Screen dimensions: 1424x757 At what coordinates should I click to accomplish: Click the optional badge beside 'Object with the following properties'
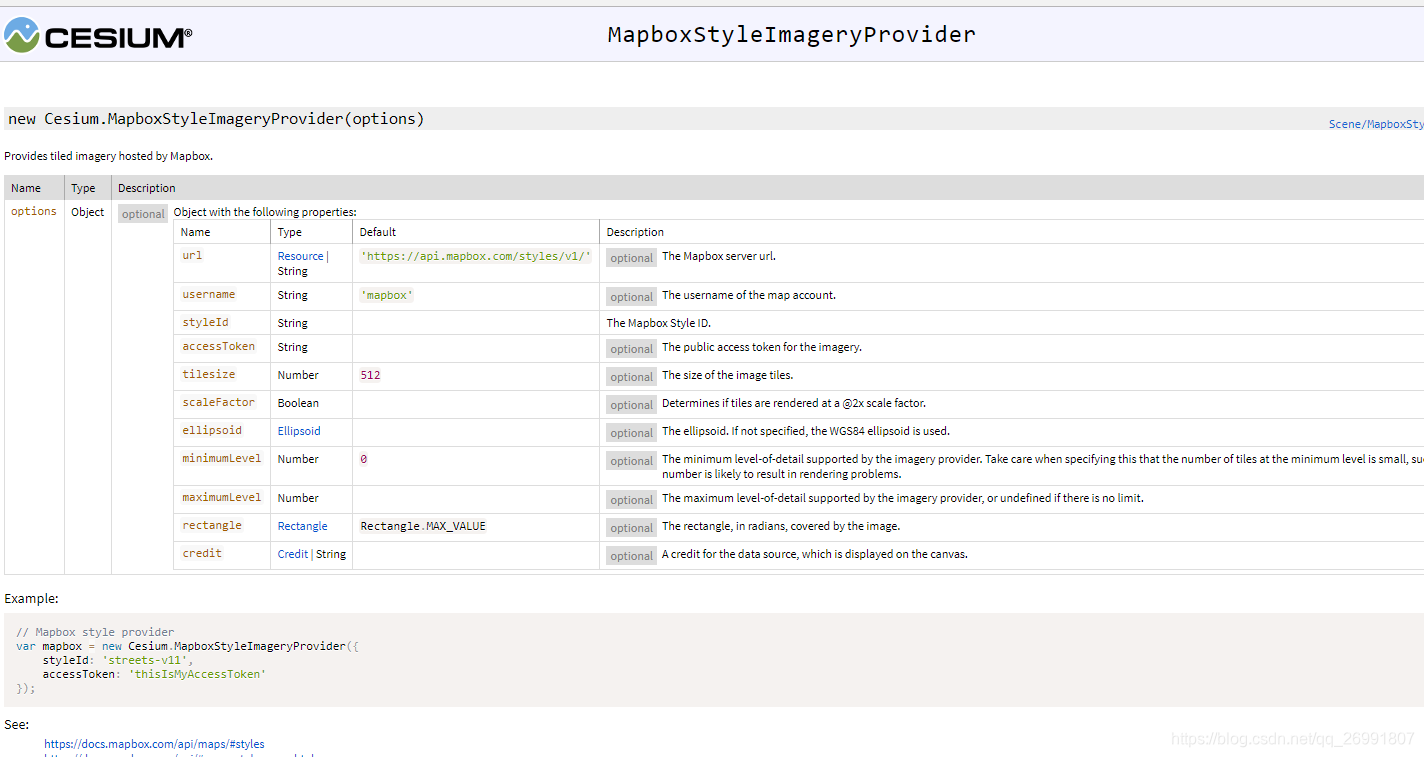143,214
